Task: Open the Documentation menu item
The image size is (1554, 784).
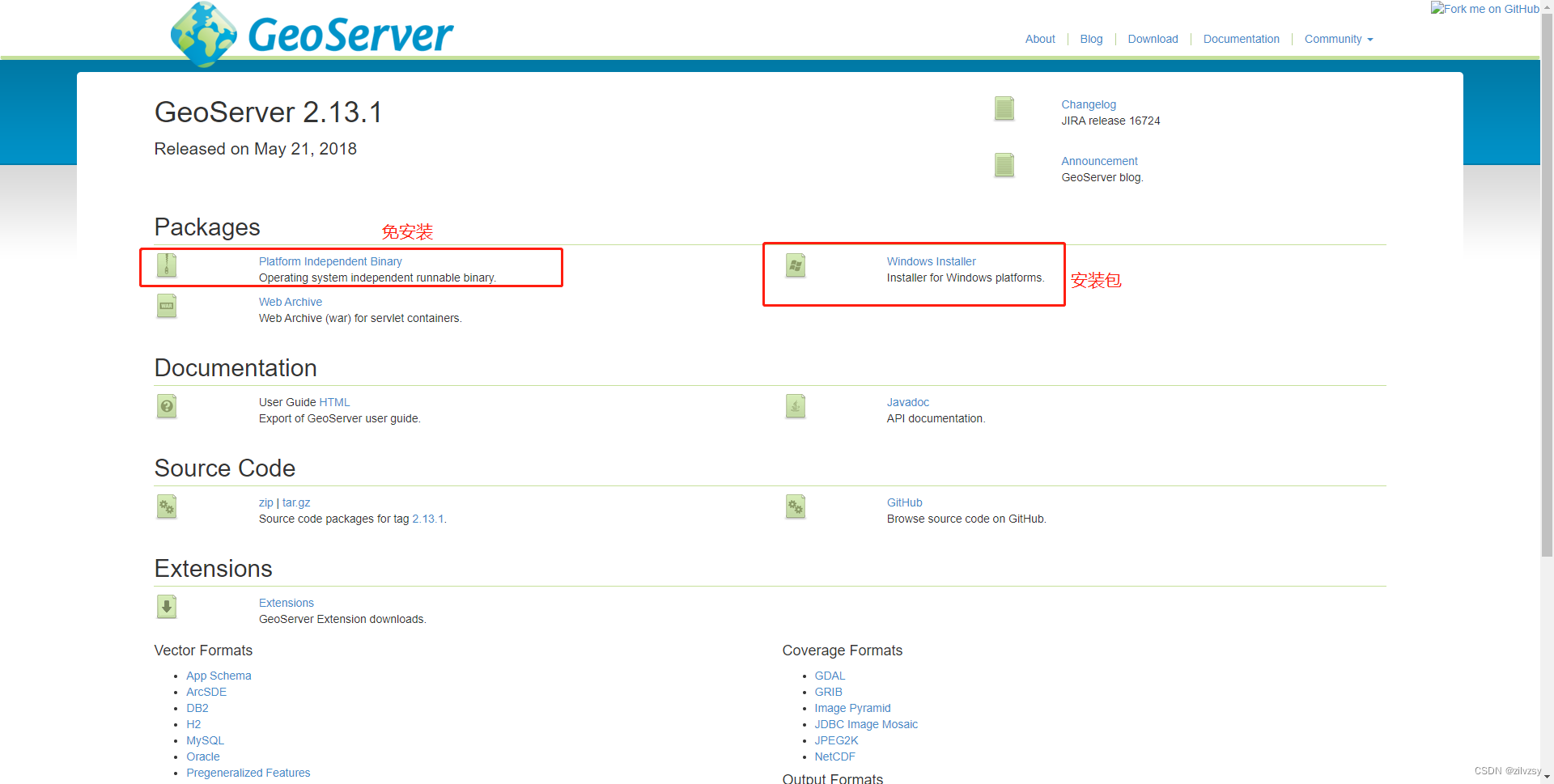Action: coord(1241,39)
